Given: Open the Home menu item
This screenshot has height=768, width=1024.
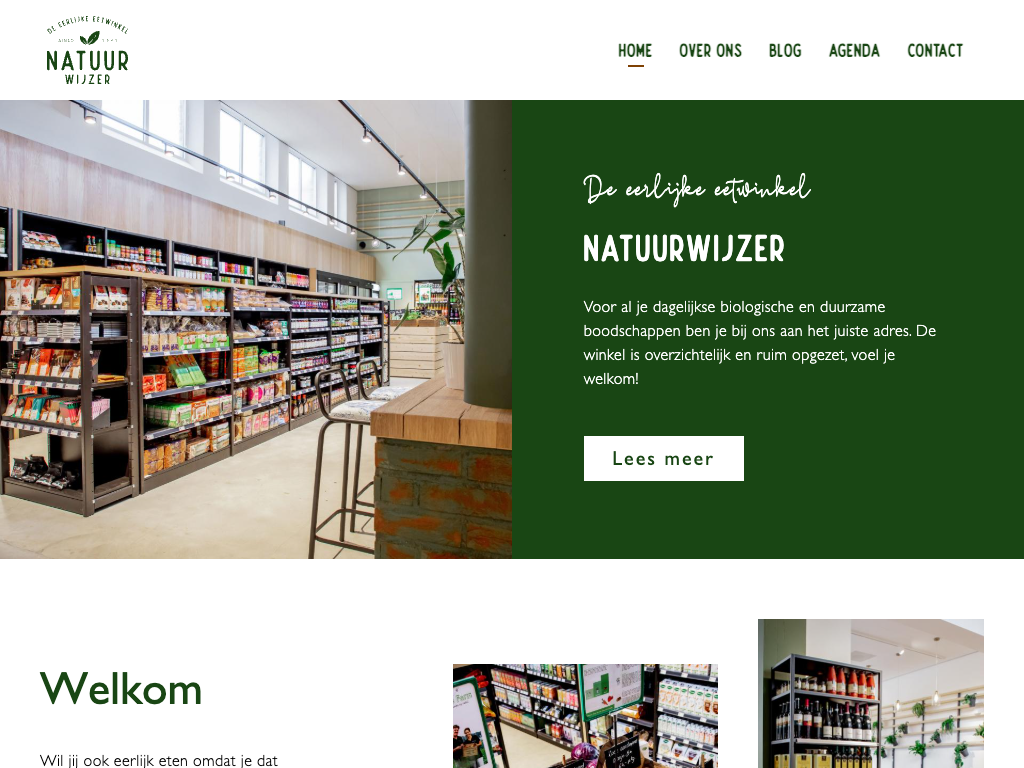Looking at the screenshot, I should (635, 51).
